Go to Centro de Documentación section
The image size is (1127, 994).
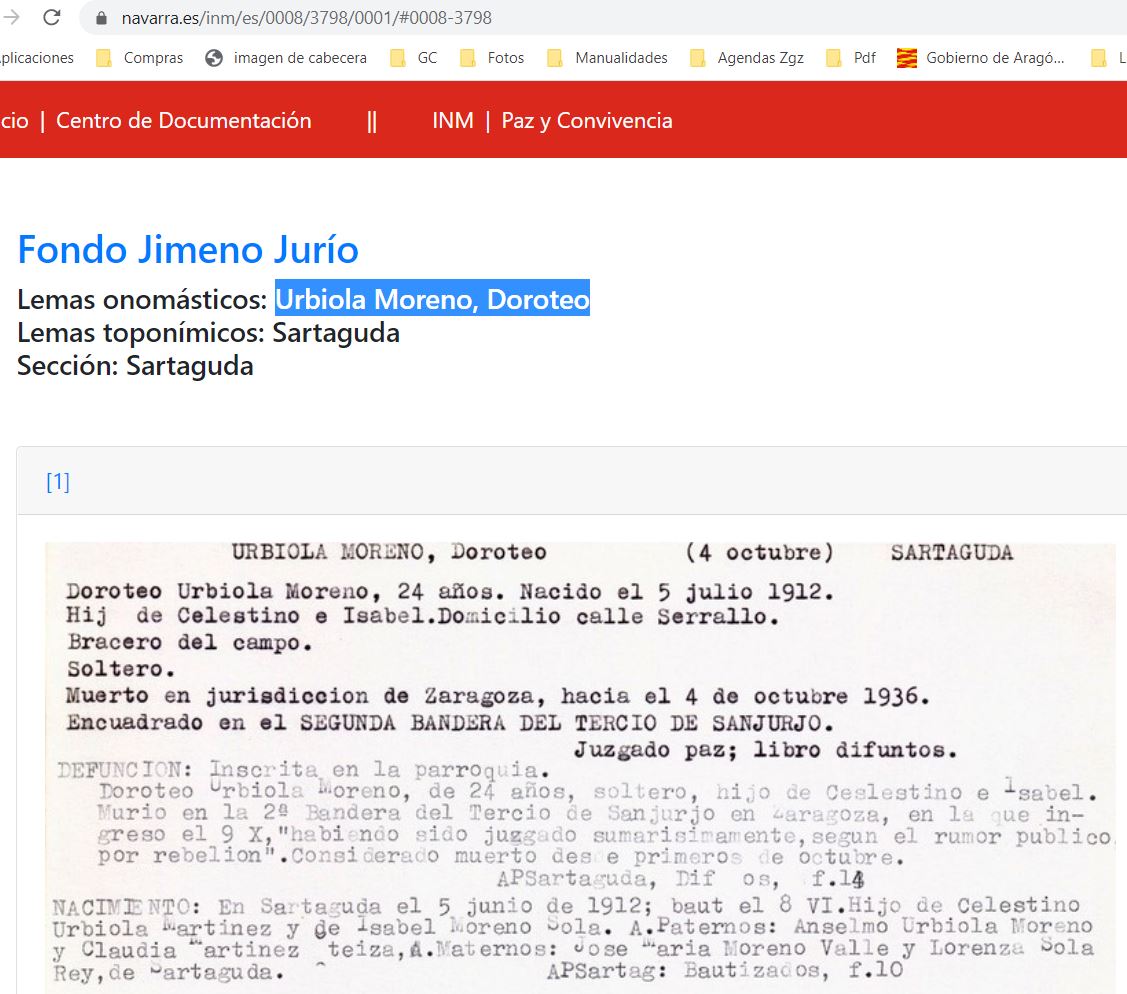tap(183, 121)
